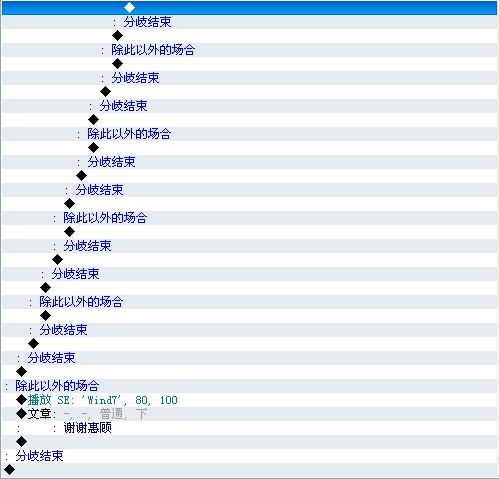The width and height of the screenshot is (499, 479).
Task: Click the empty diamond row under 谢谢惠顾
Action: click(249, 442)
